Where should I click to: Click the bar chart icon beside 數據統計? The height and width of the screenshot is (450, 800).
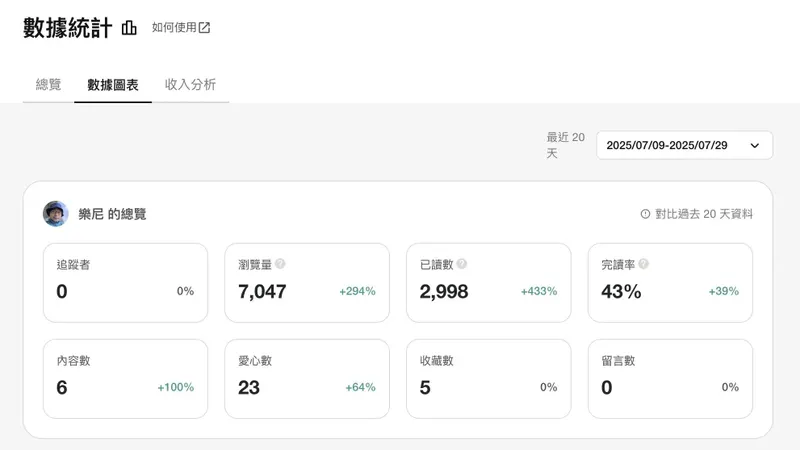click(129, 28)
